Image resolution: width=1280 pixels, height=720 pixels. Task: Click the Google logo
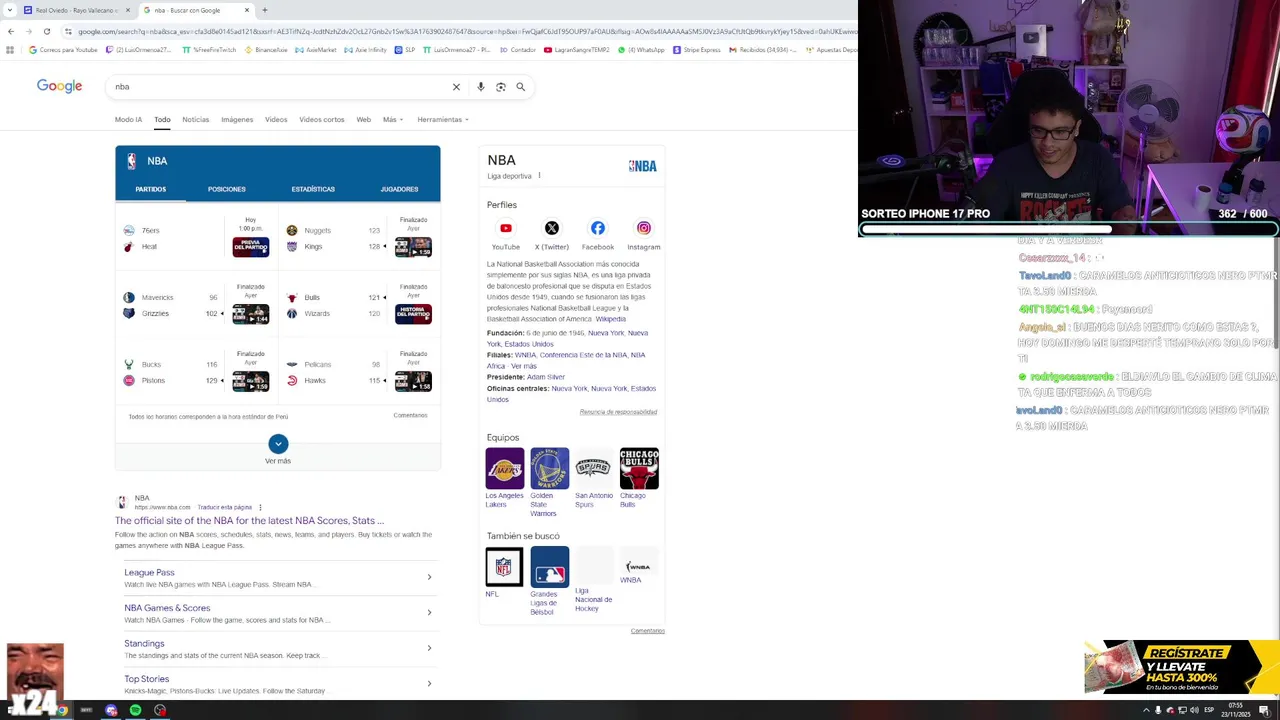59,86
